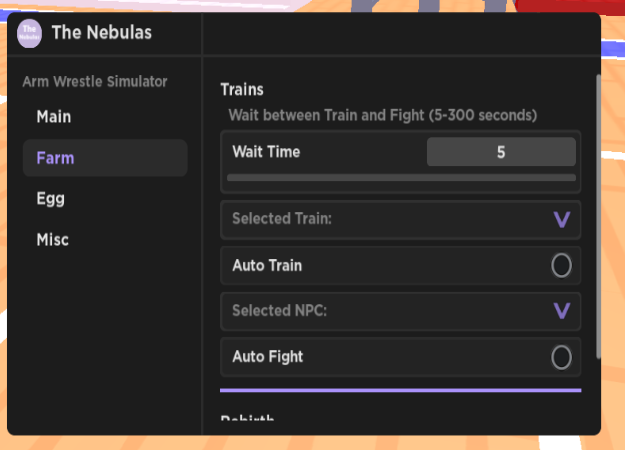Click the Wait Time slider track
625x450 pixels.
click(401, 178)
